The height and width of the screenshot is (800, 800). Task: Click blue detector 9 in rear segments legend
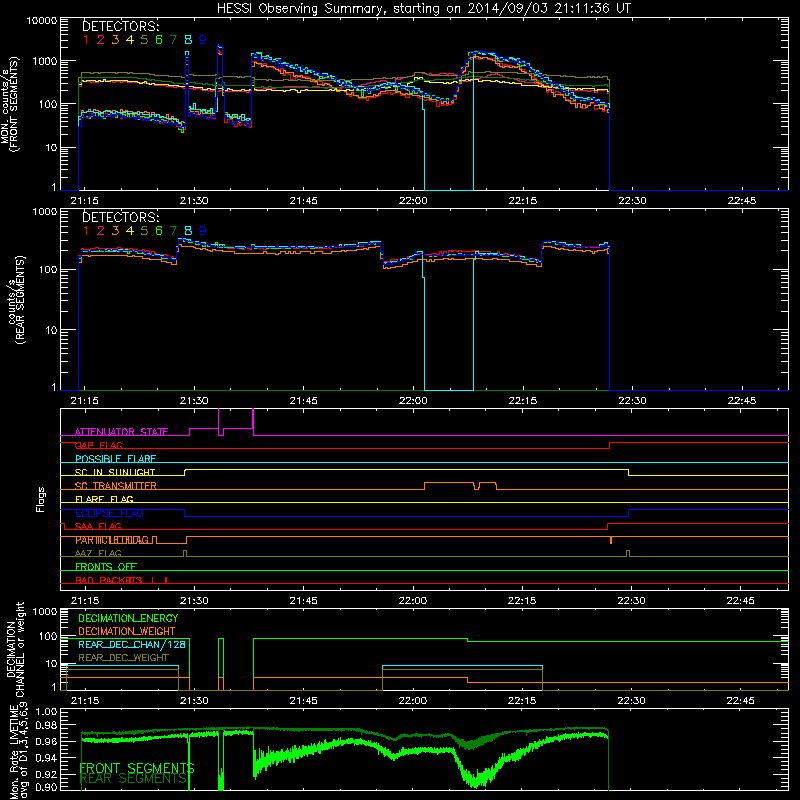tap(203, 231)
